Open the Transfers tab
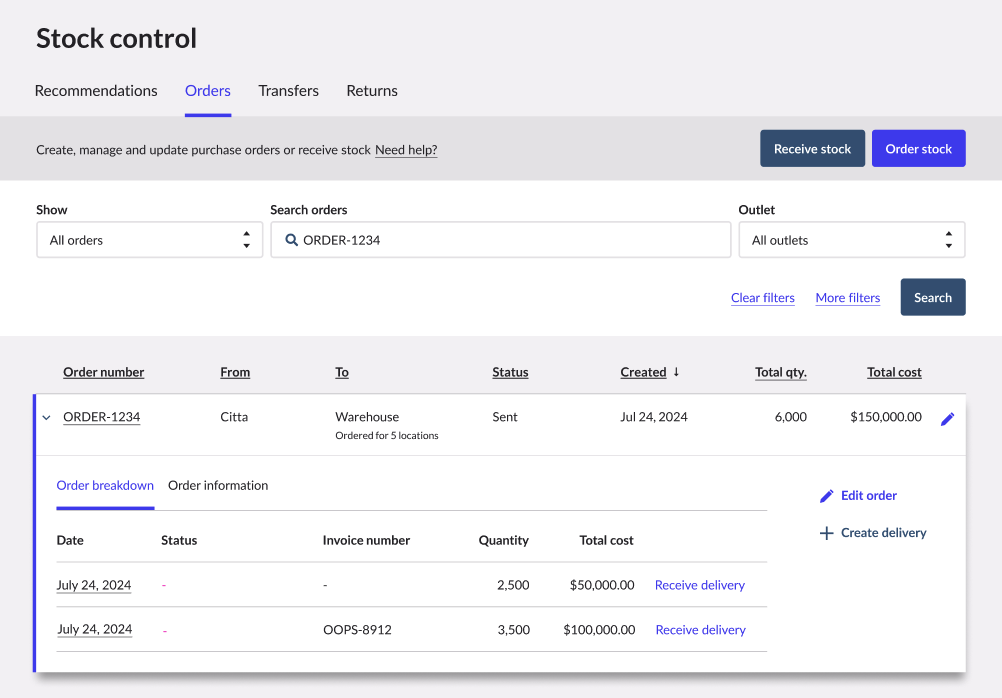The image size is (1002, 698). (288, 91)
